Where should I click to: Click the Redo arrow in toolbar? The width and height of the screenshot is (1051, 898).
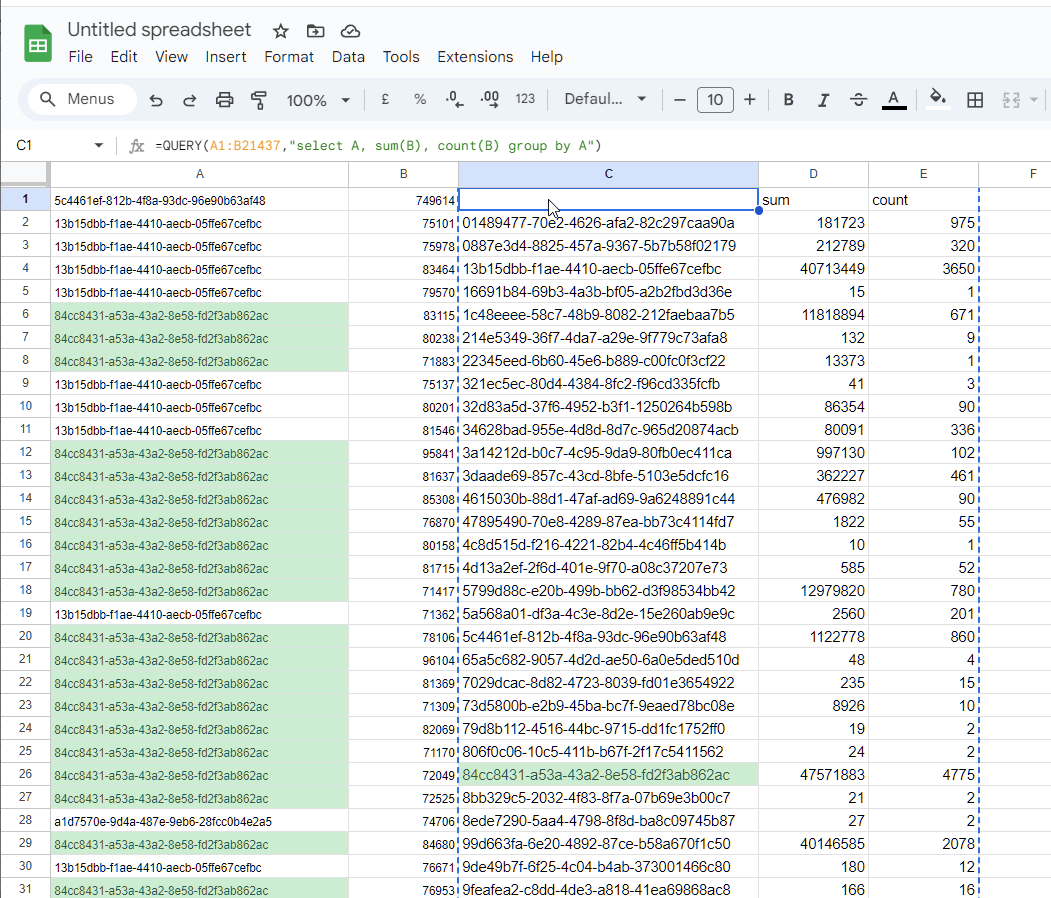point(189,100)
